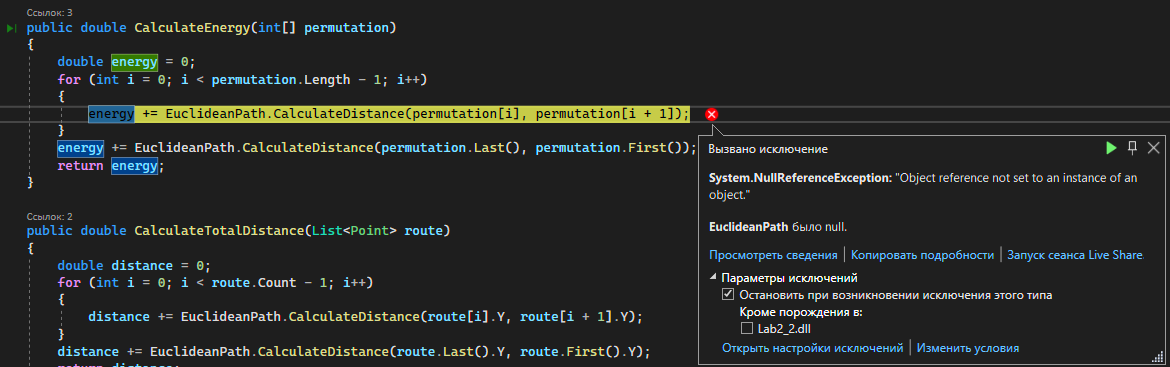Image resolution: width=1170 pixels, height=367 pixels.
Task: Click 'Вызвано исключение' popup title
Action: tap(768, 149)
